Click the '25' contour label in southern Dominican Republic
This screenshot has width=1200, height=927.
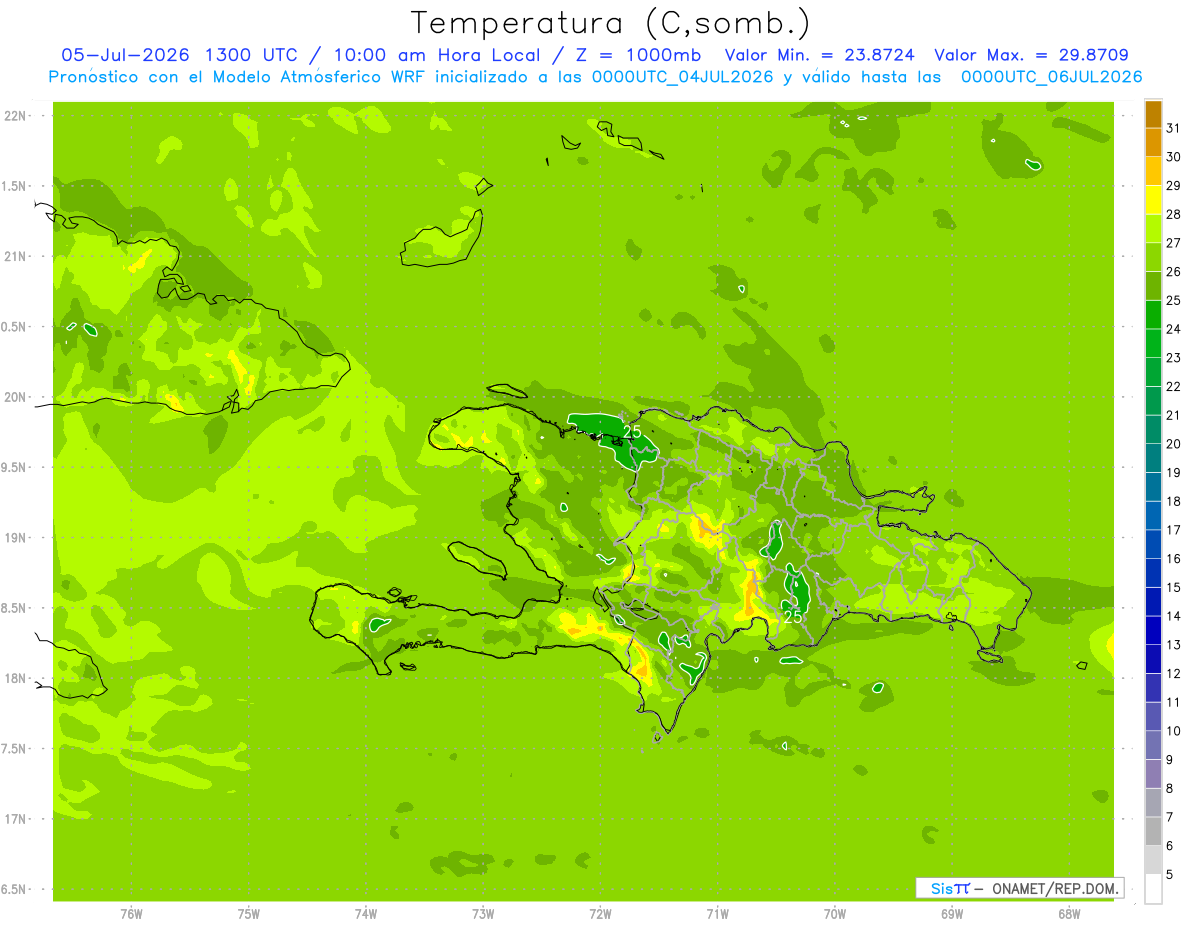coord(792,617)
